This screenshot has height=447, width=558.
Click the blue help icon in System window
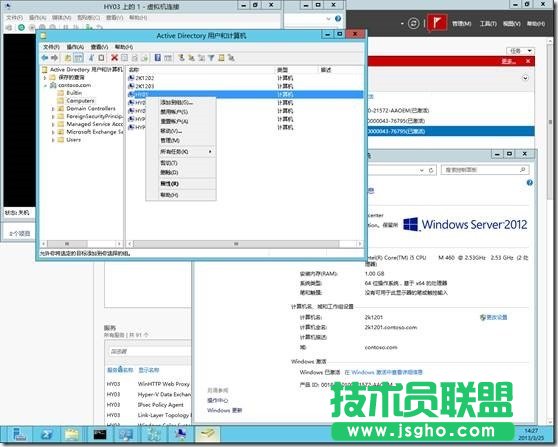530,183
